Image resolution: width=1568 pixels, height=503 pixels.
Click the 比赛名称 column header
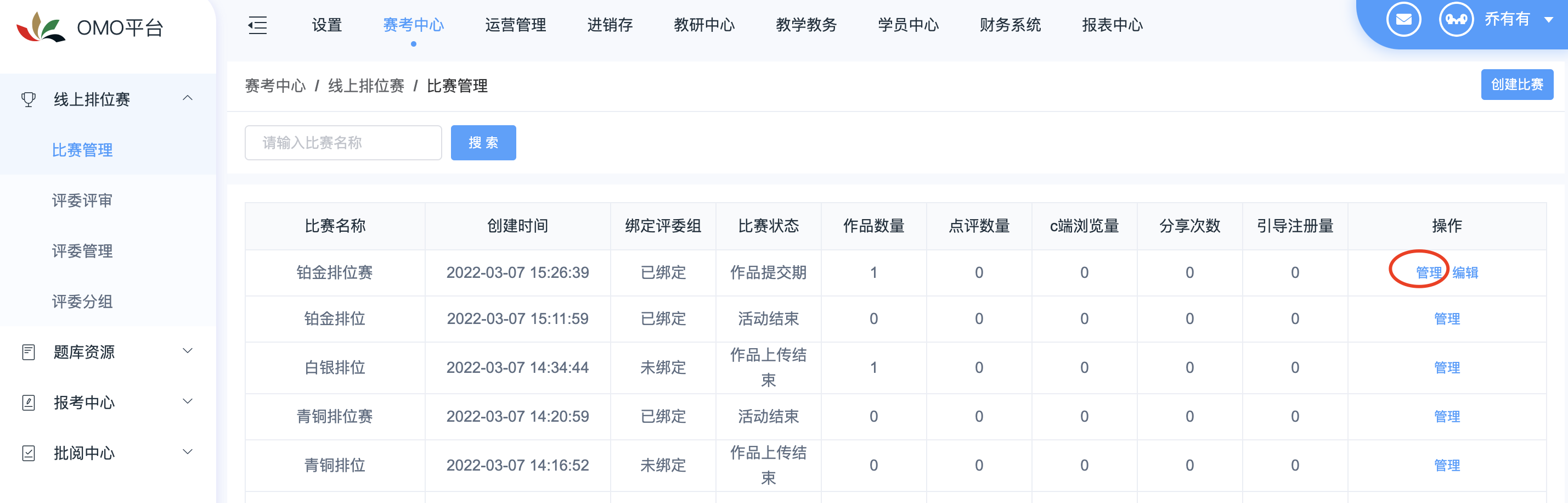click(x=335, y=226)
